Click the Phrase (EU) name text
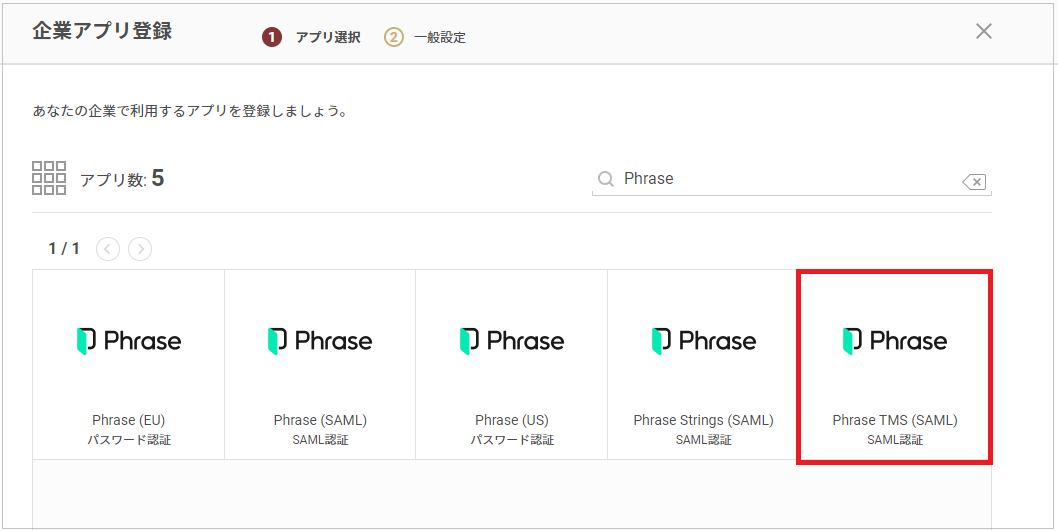The height and width of the screenshot is (531, 1058). pos(128,420)
